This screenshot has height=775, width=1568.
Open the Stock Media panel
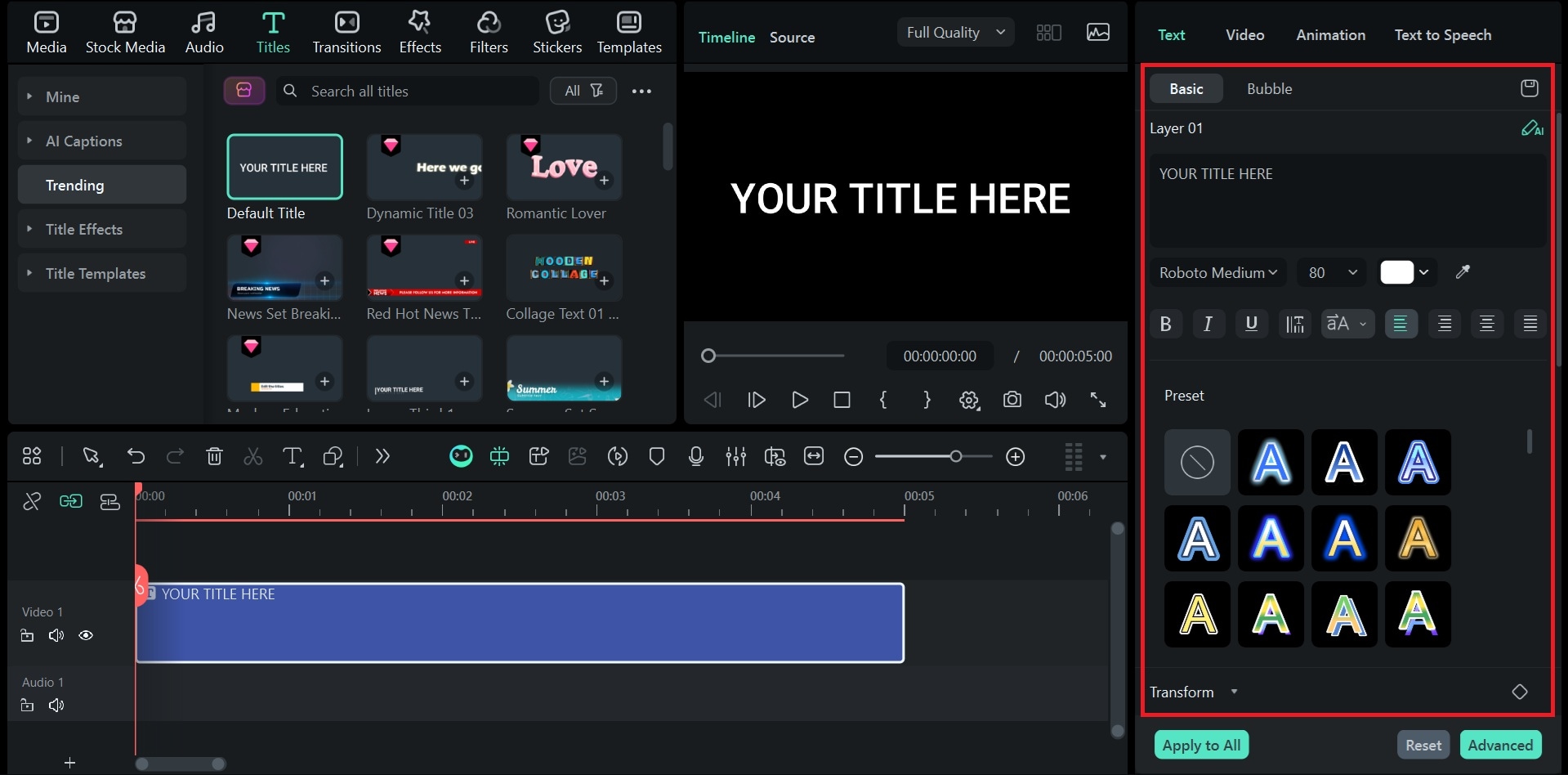pyautogui.click(x=125, y=31)
